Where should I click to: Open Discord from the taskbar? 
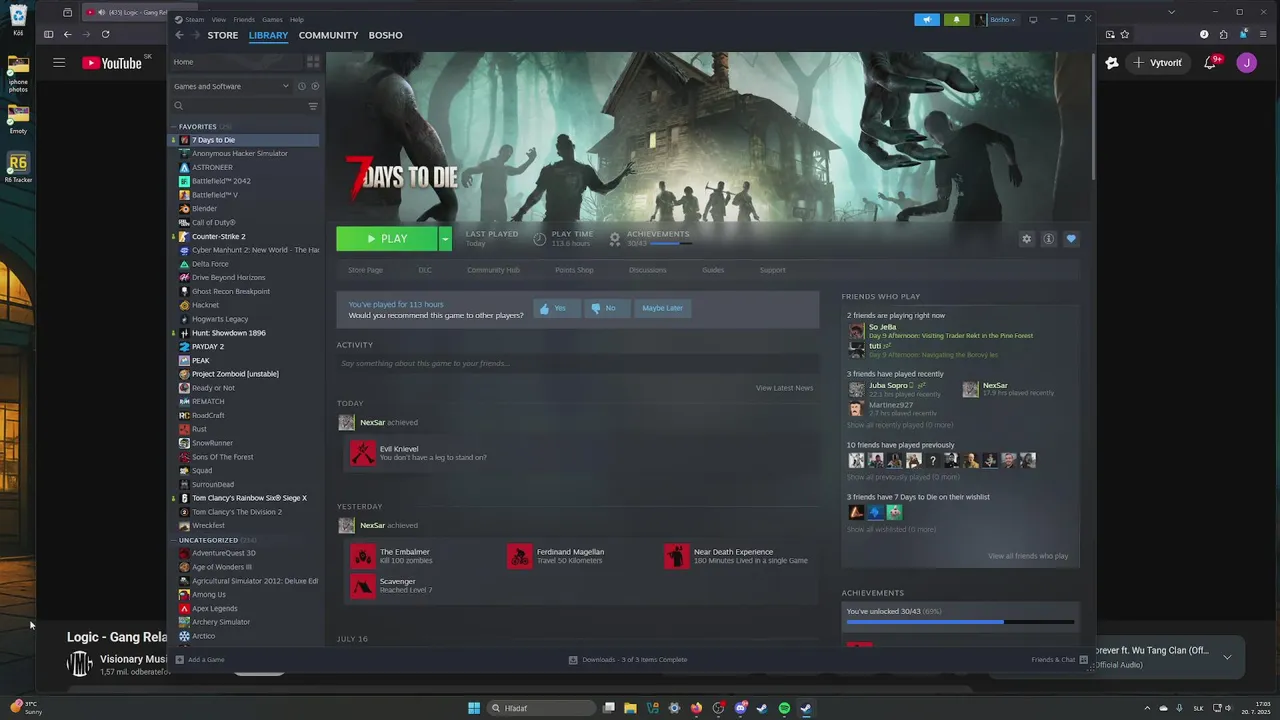coord(740,708)
